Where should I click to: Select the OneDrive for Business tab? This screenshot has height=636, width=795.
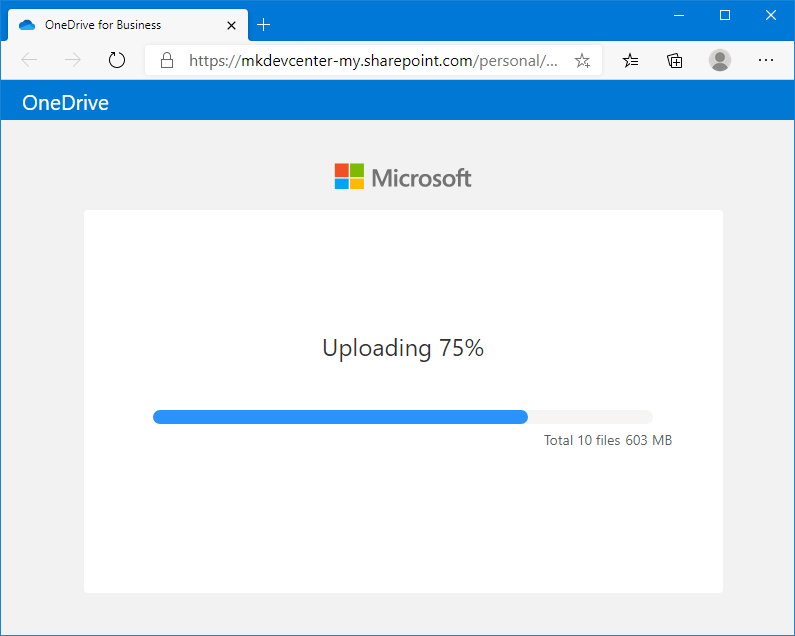click(128, 25)
